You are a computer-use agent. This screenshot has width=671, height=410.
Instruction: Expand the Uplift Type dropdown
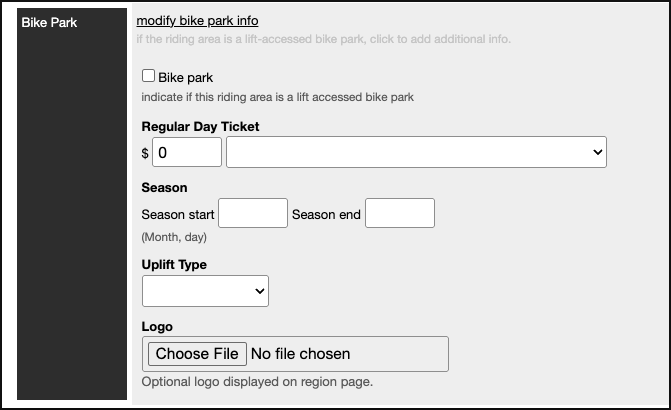click(x=205, y=291)
